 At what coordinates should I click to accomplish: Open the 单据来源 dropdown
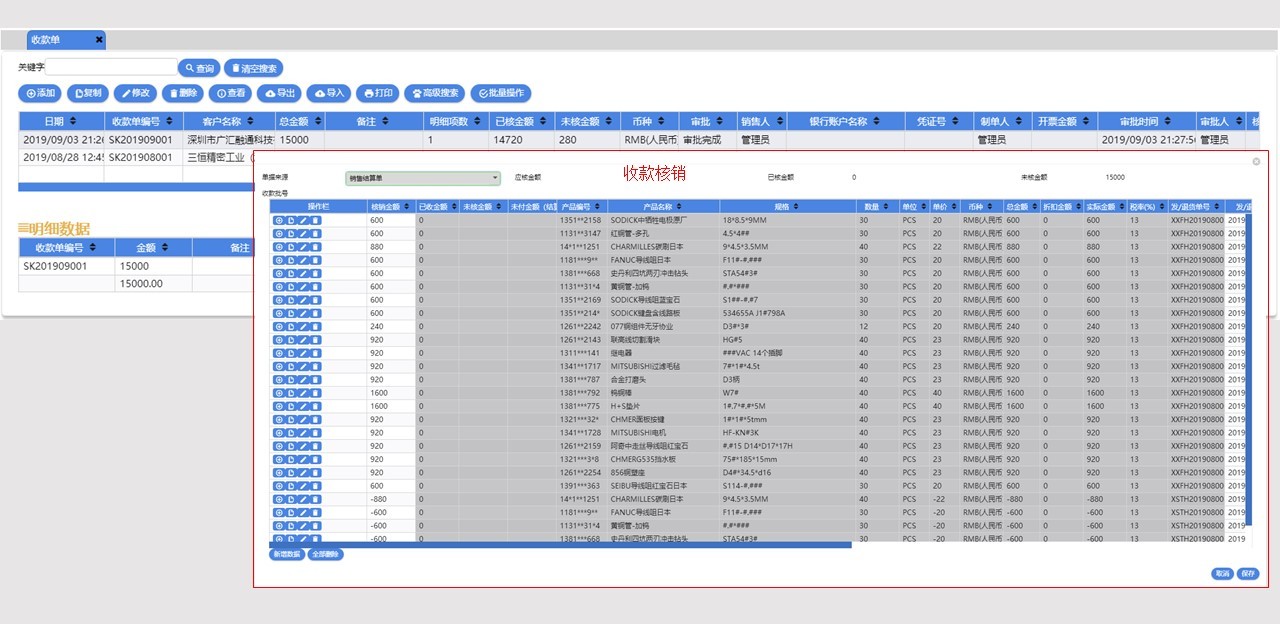pyautogui.click(x=422, y=178)
